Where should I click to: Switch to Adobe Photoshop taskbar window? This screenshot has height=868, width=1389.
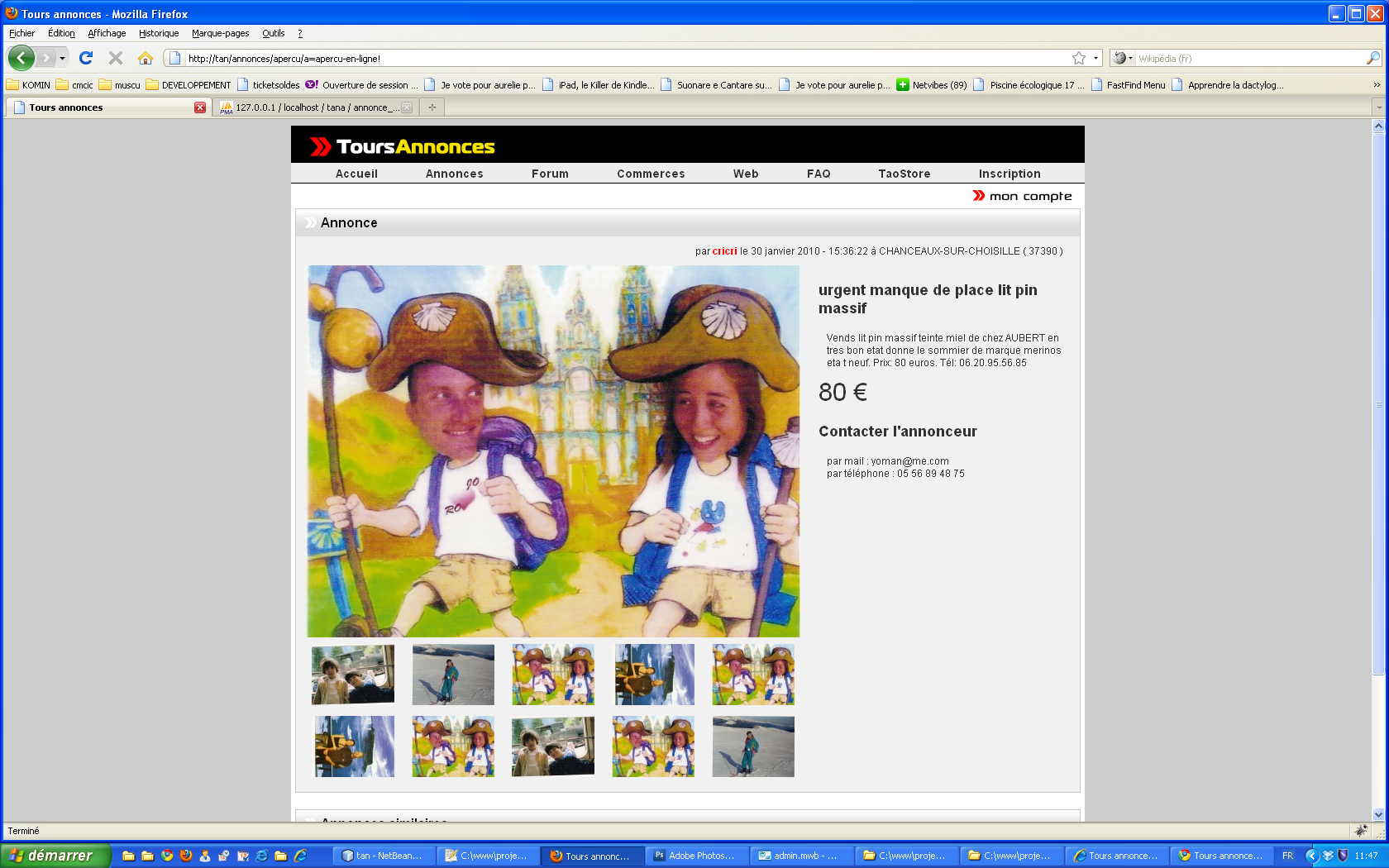click(696, 856)
